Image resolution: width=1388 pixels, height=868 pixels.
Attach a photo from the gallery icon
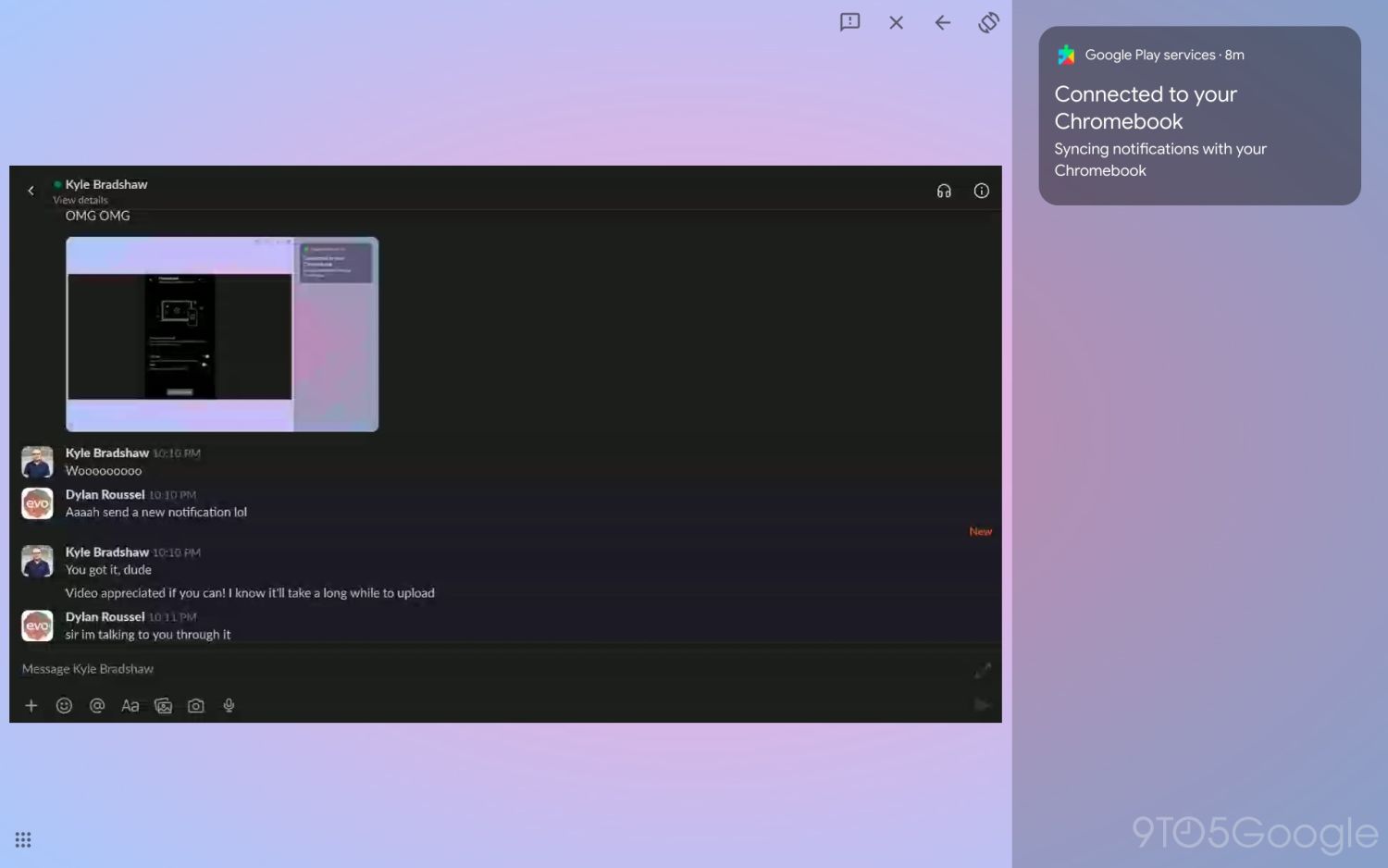(163, 706)
